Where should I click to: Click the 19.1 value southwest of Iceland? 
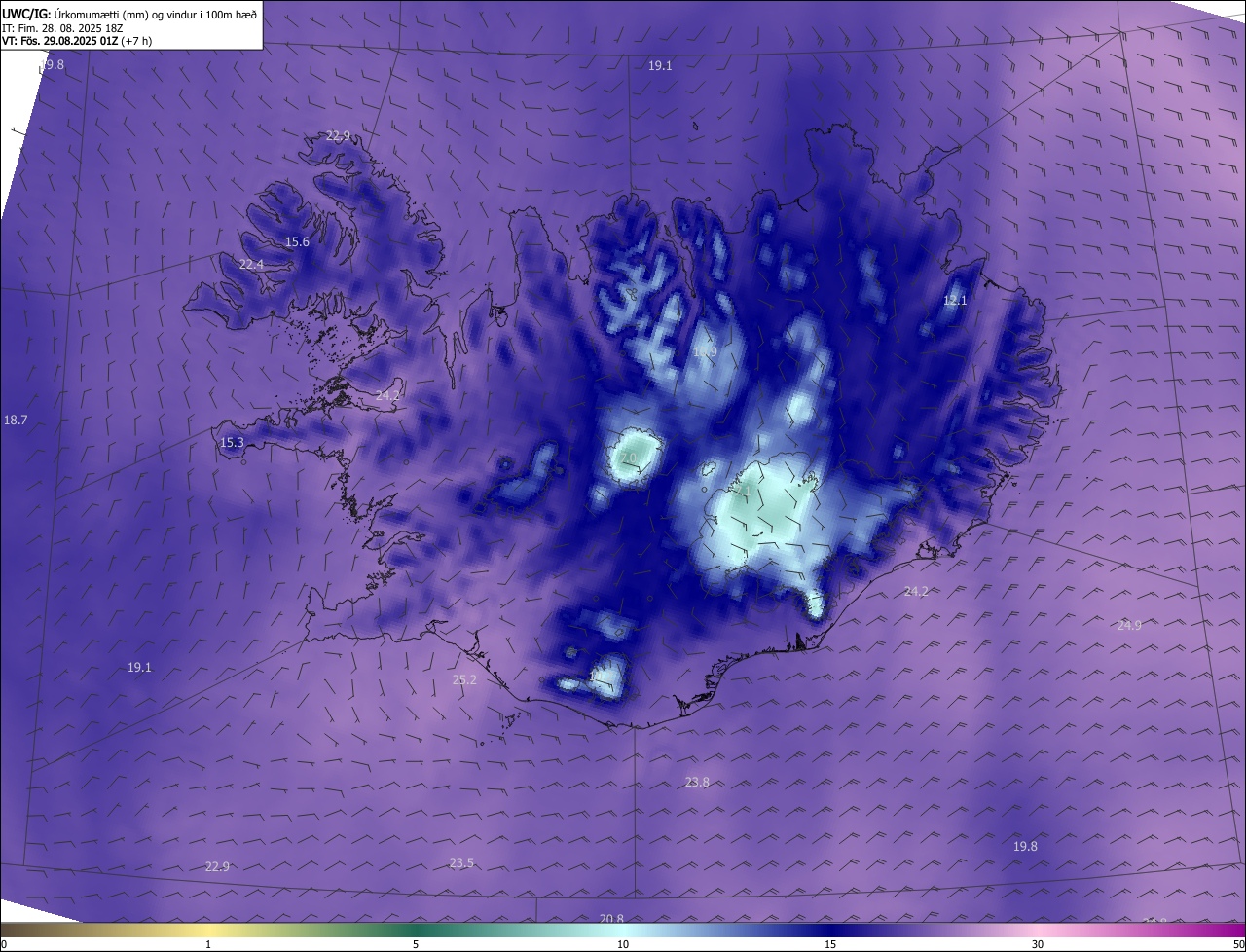point(139,668)
